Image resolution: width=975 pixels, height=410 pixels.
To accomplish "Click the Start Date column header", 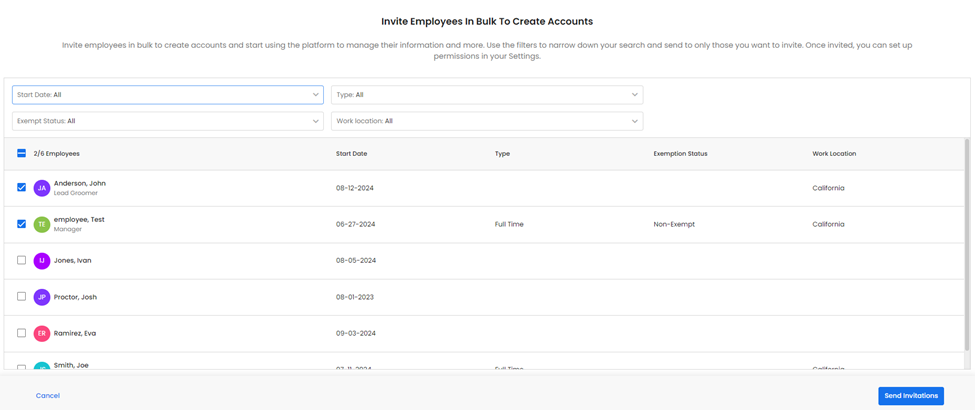I will coord(351,154).
